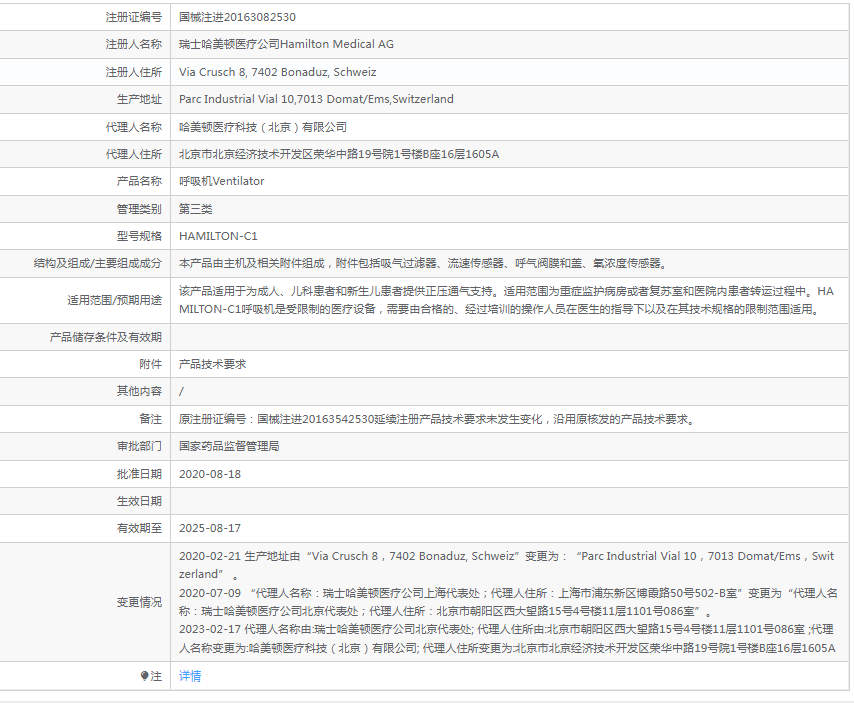
Task: Click the 型号规格 label
Action: pos(139,236)
